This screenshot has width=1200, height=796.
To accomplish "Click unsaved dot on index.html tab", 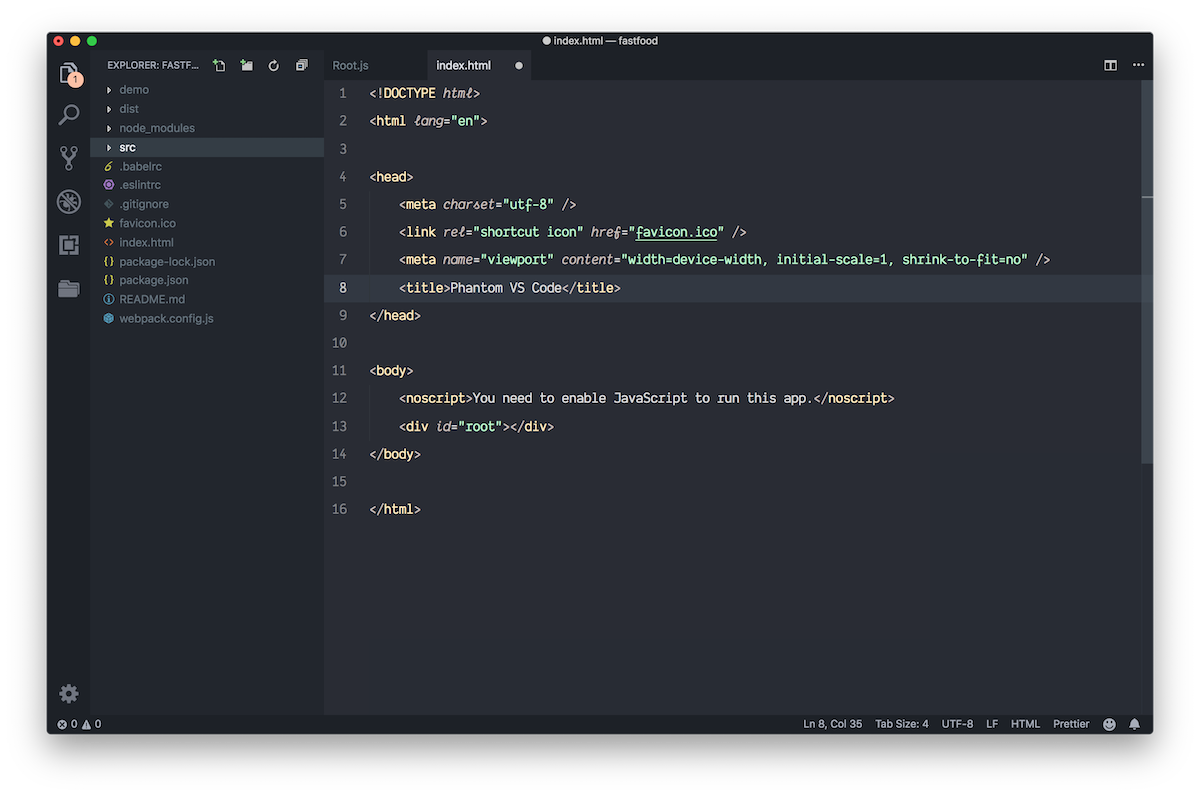I will coord(519,66).
